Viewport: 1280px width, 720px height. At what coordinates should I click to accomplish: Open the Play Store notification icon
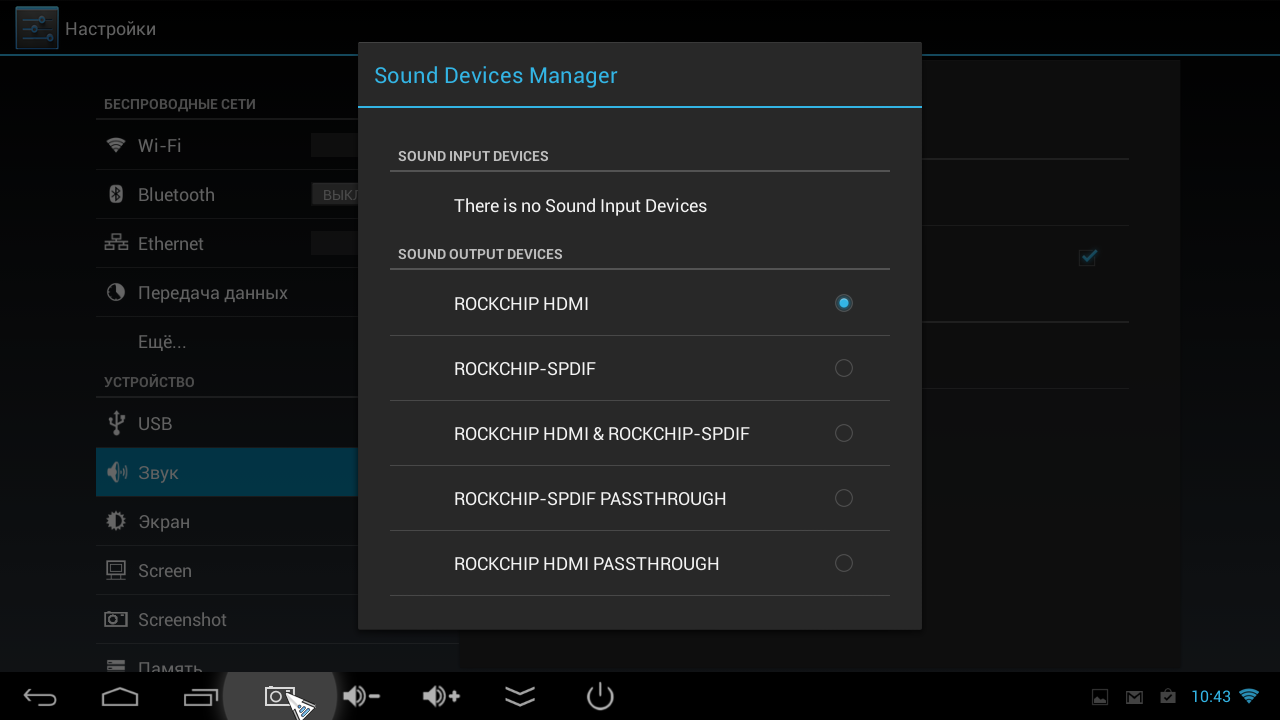1167,697
